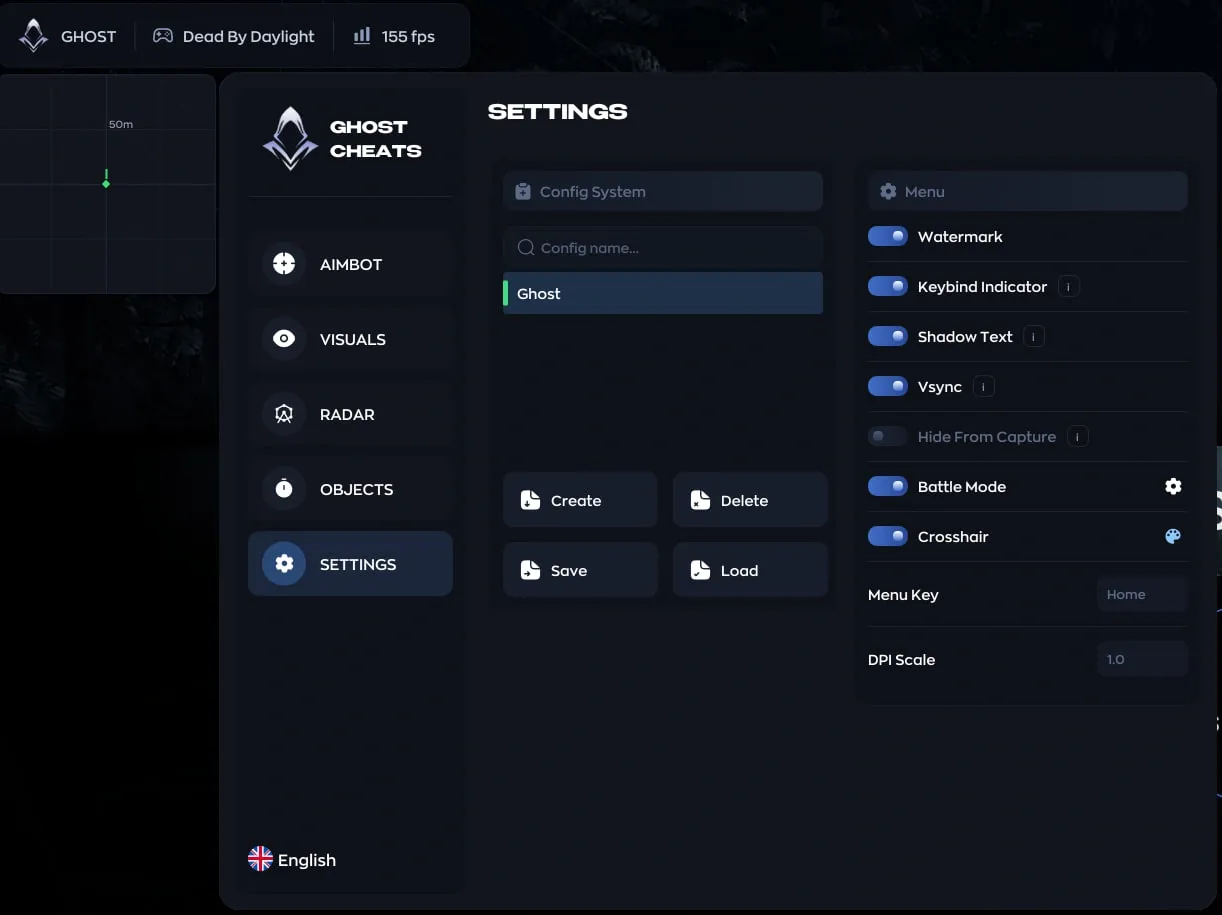This screenshot has height=915, width=1222.
Task: Focus the Config name search field
Action: tap(663, 247)
